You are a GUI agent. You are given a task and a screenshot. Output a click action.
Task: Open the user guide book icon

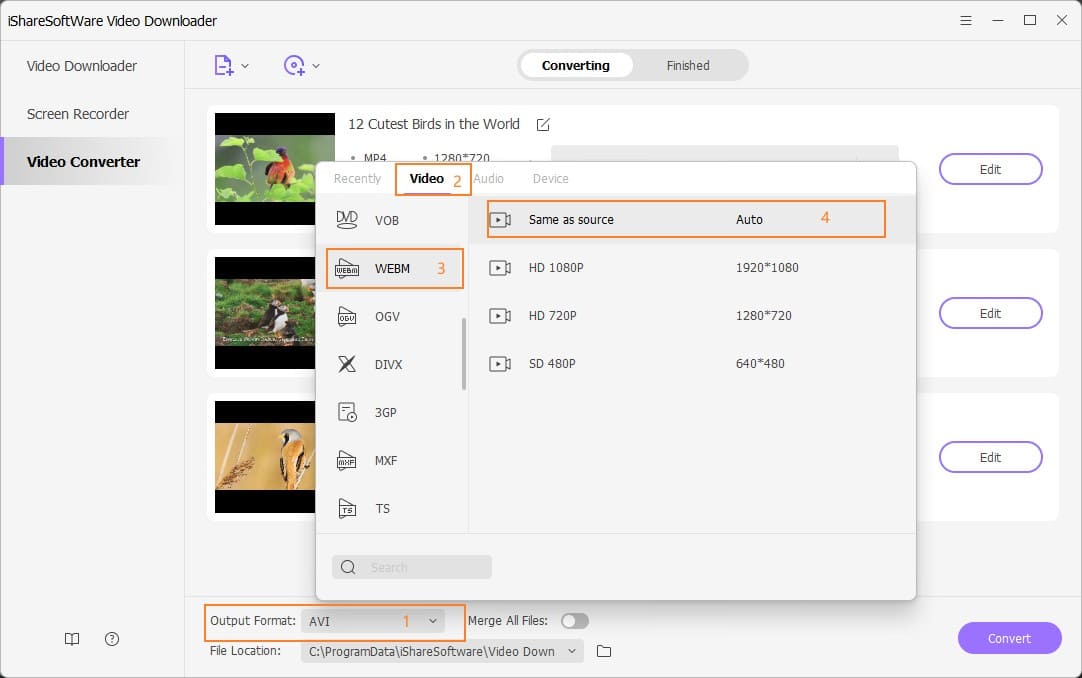[x=71, y=639]
